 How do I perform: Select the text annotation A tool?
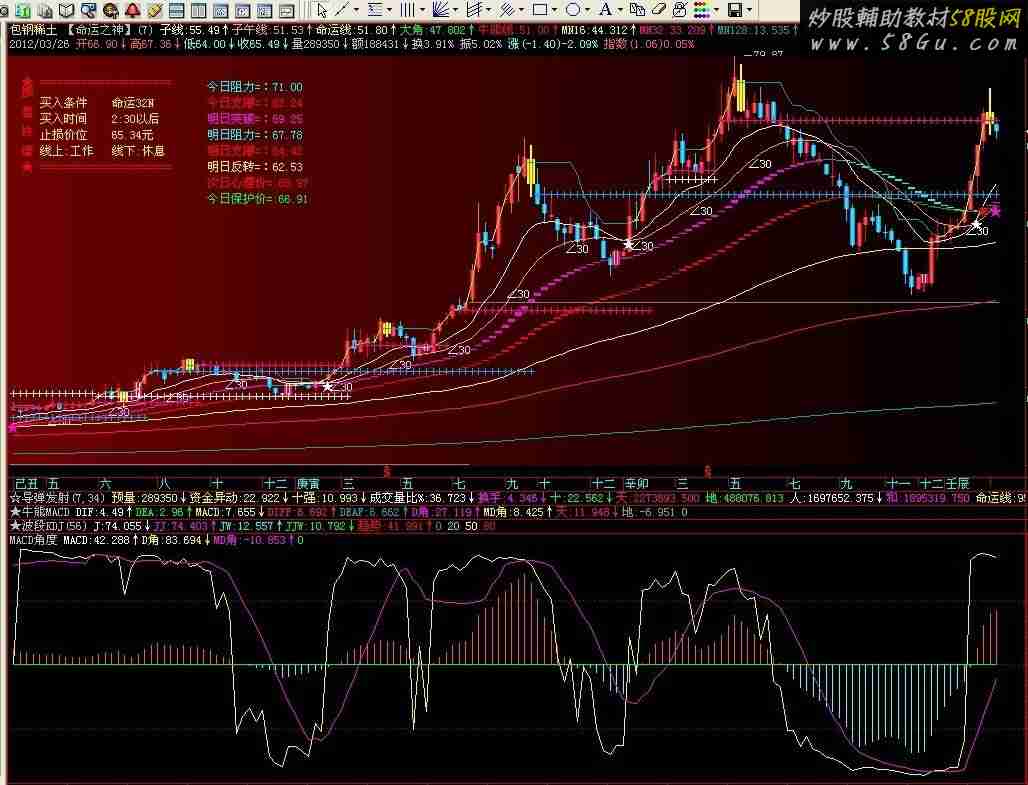(605, 9)
